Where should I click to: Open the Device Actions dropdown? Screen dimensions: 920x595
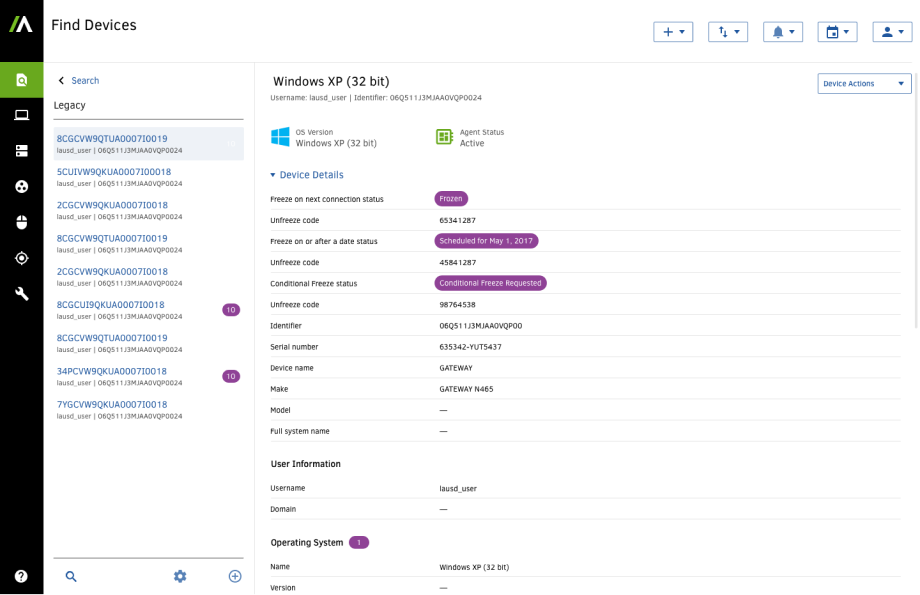pyautogui.click(x=864, y=84)
